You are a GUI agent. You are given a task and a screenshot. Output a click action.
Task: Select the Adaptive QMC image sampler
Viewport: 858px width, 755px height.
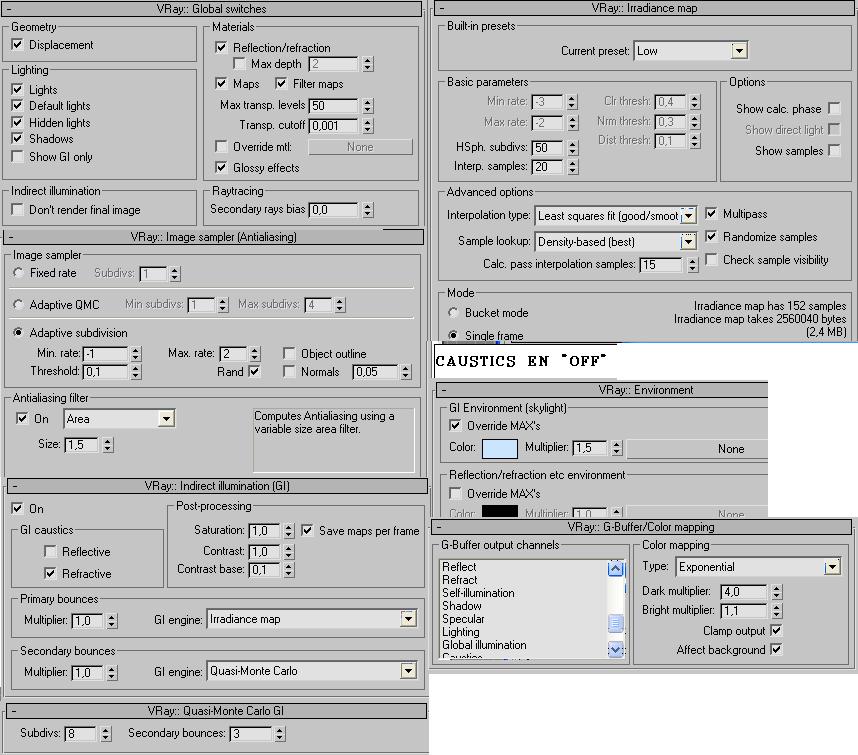[x=18, y=304]
